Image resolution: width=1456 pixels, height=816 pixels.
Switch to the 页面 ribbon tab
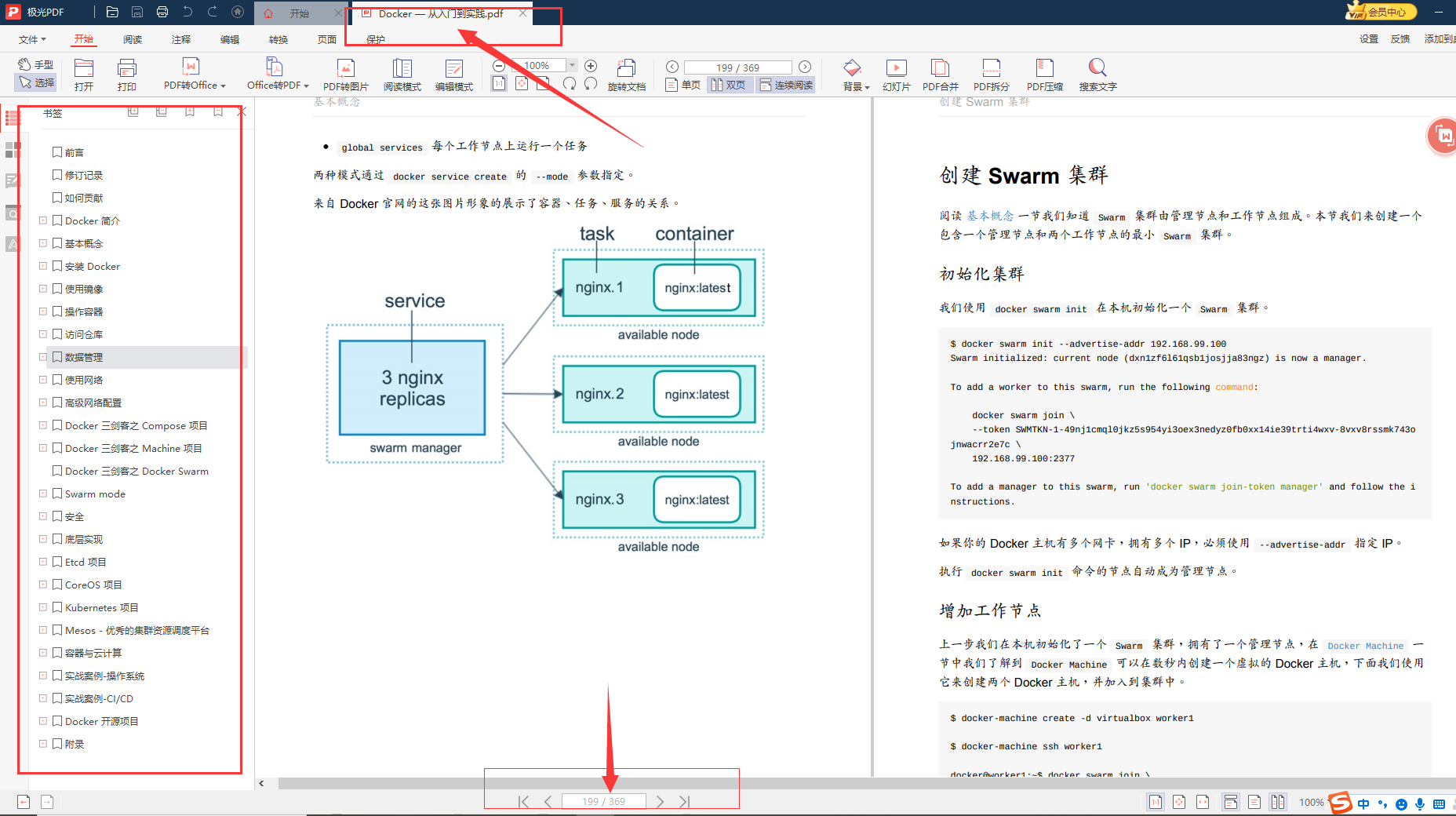327,39
